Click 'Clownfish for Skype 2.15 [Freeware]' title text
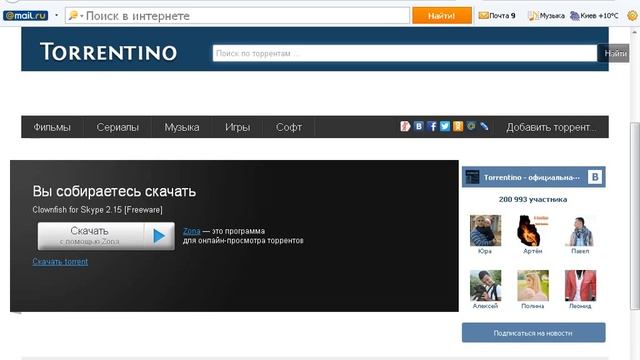This screenshot has height=360, width=640. pyautogui.click(x=97, y=210)
